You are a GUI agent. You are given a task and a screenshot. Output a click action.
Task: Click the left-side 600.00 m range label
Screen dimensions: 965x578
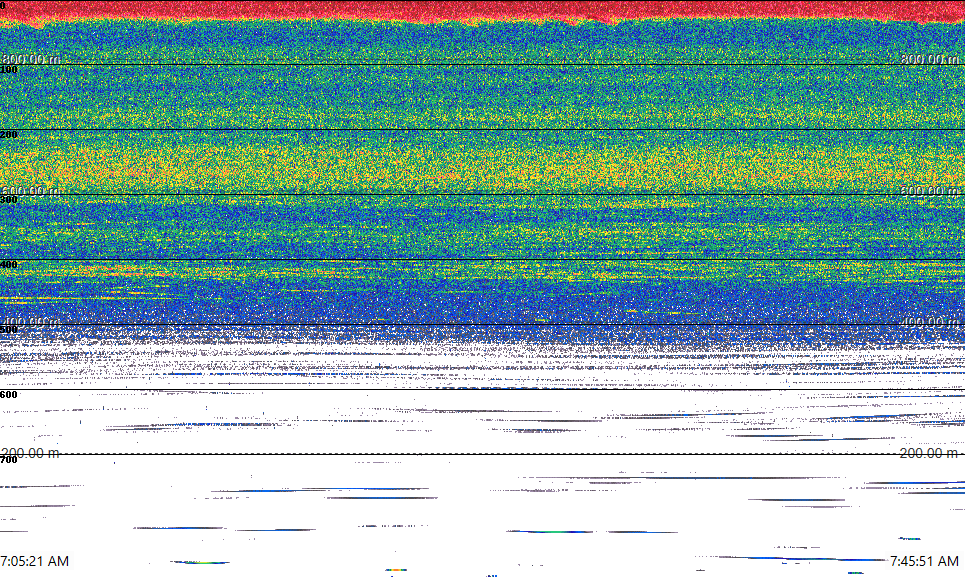[x=31, y=191]
